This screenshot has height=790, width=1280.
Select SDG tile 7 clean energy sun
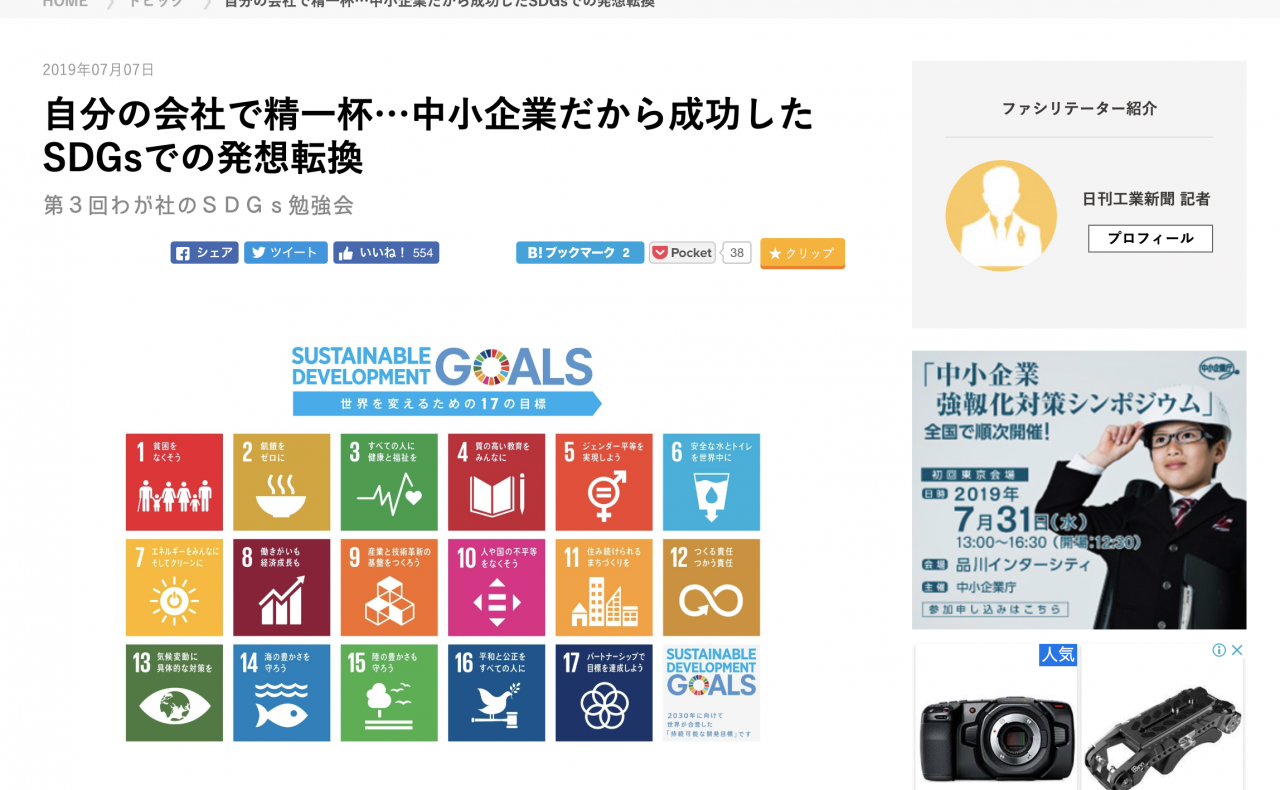pyautogui.click(x=174, y=588)
